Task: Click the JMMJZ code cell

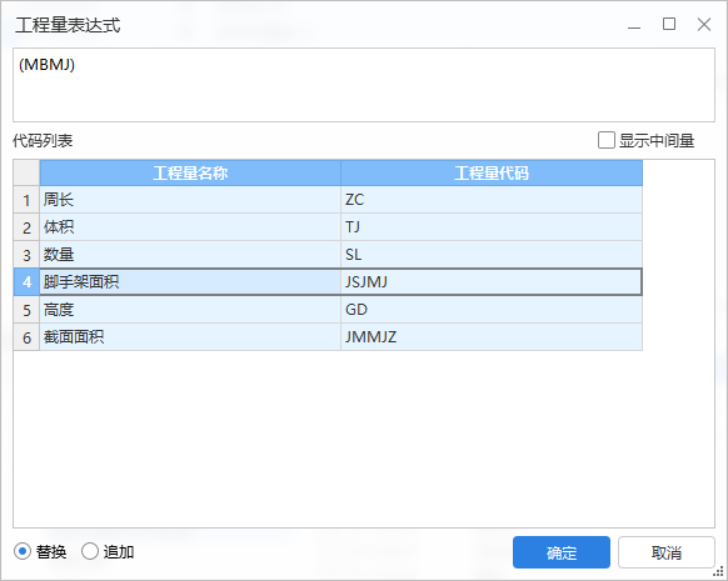Action: (x=492, y=337)
